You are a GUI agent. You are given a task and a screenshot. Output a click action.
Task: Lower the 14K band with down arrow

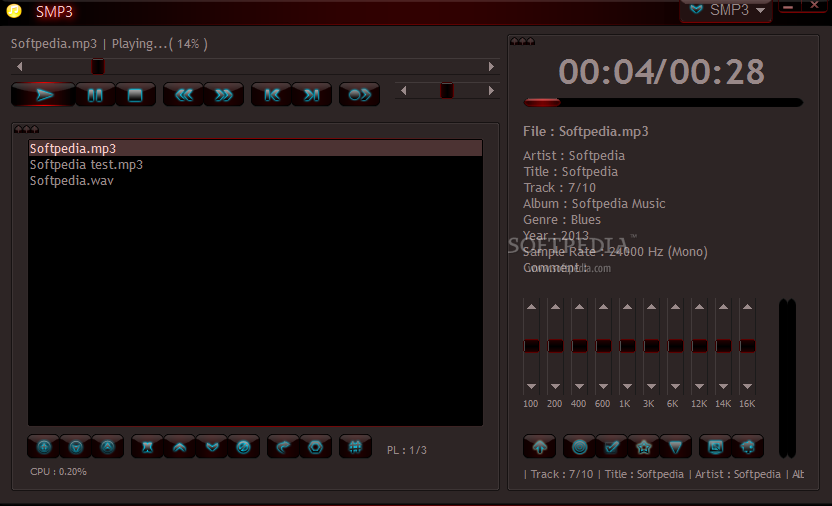click(x=723, y=387)
